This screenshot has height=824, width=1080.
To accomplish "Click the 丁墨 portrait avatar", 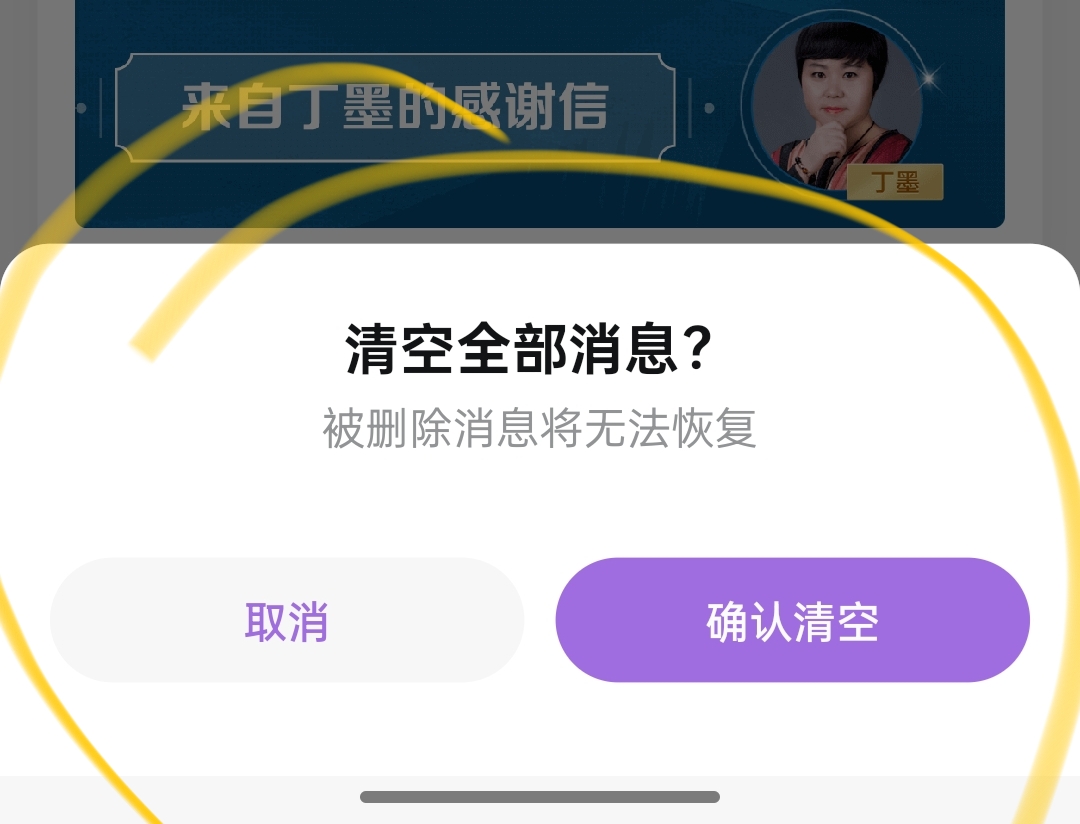I will (x=836, y=105).
